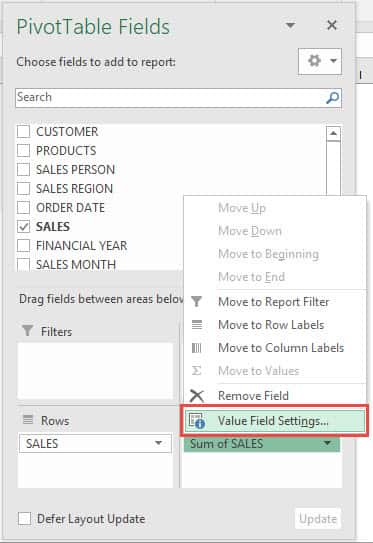The width and height of the screenshot is (373, 543).
Task: Open the task pane options arrow
Action: point(290,25)
